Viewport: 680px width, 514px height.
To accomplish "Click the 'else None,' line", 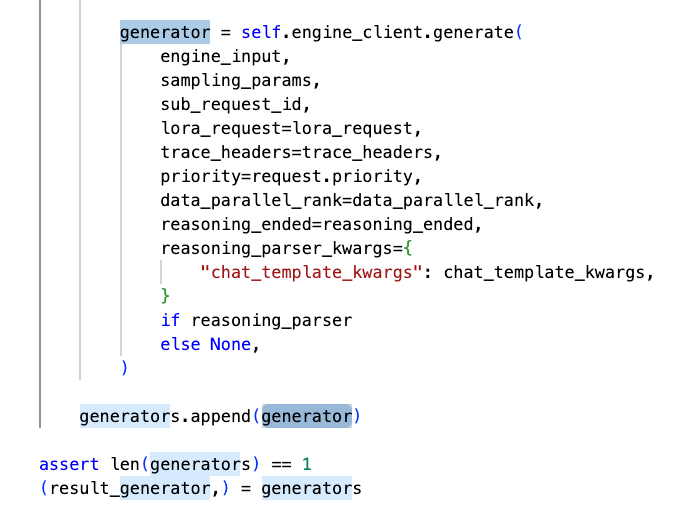I will 210,344.
